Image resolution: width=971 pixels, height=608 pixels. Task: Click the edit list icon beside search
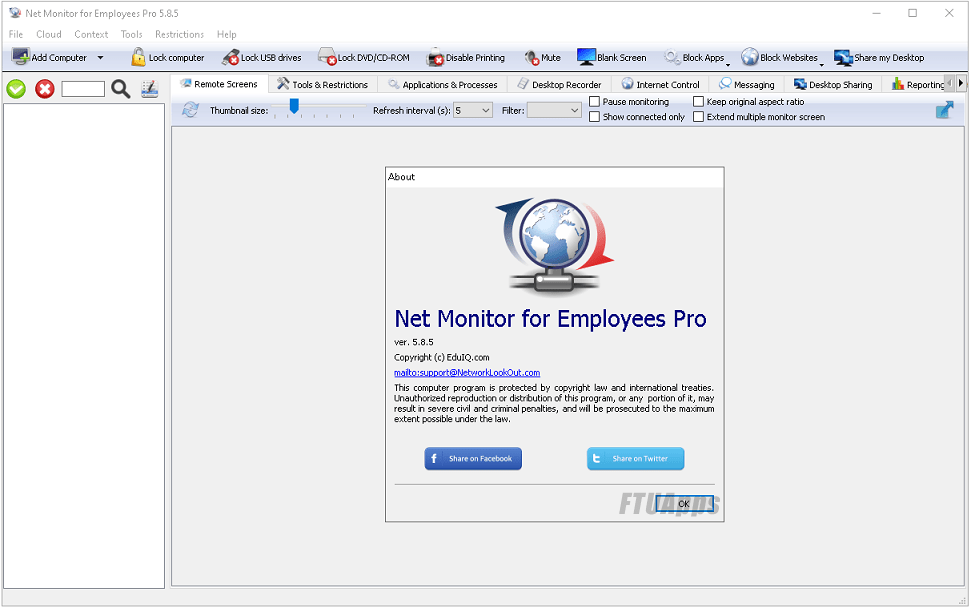(149, 89)
